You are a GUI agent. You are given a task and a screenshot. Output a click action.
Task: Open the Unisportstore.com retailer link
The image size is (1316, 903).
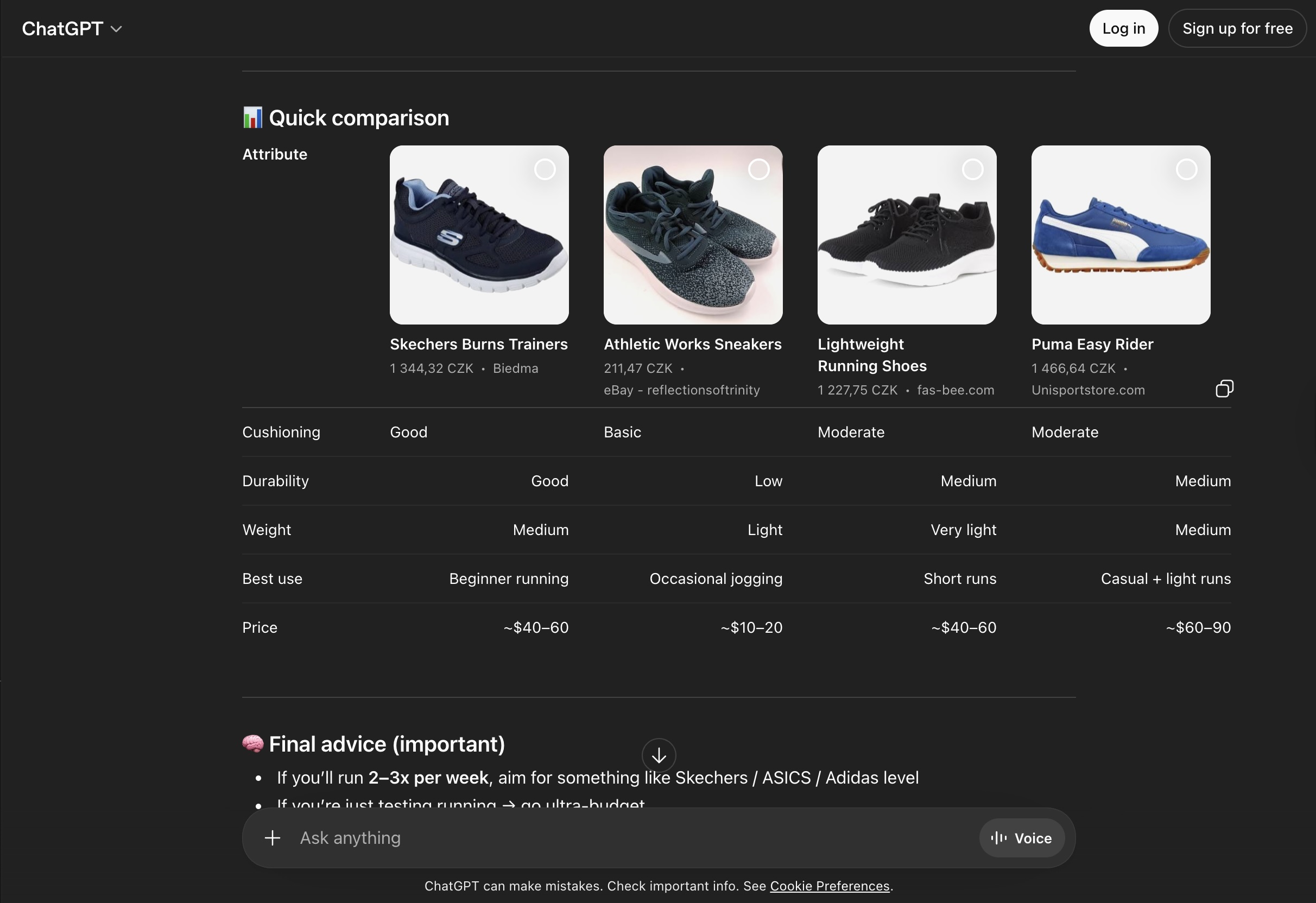coord(1088,390)
